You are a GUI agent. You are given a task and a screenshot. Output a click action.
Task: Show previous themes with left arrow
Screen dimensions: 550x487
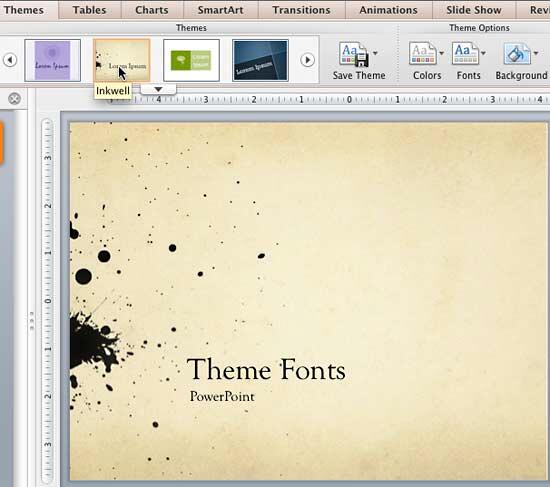[10, 60]
